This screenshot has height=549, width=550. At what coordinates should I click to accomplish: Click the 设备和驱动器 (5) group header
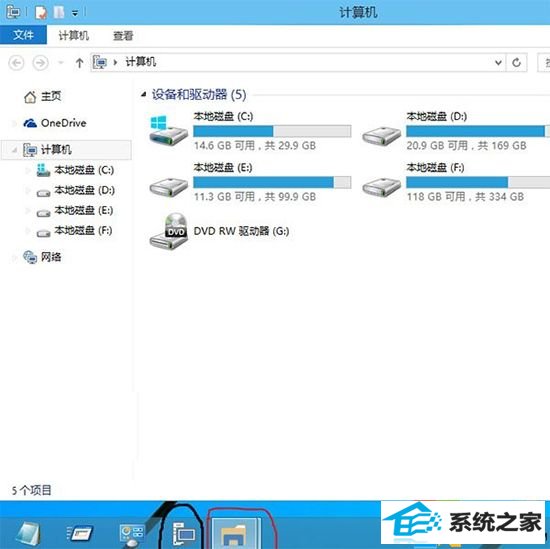pos(199,94)
